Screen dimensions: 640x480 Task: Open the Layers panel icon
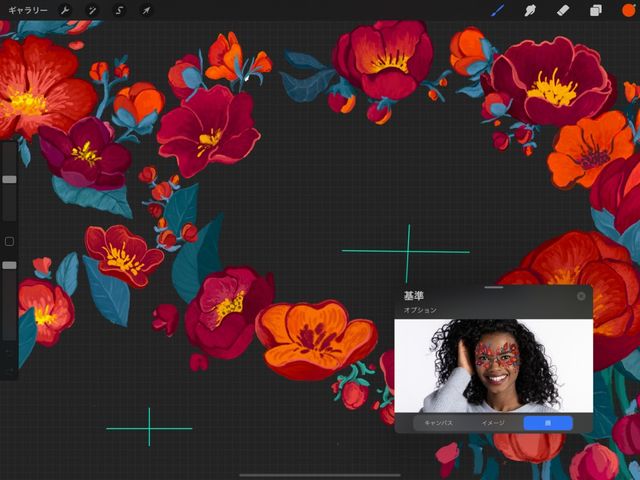(x=596, y=10)
